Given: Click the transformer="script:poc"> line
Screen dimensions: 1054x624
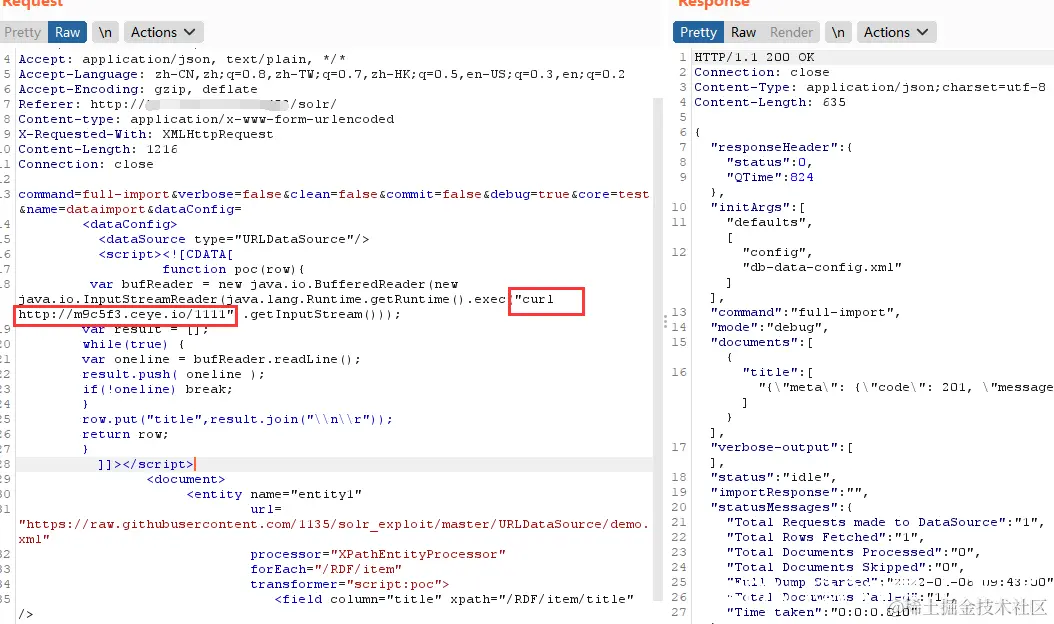Looking at the screenshot, I should [x=350, y=584].
